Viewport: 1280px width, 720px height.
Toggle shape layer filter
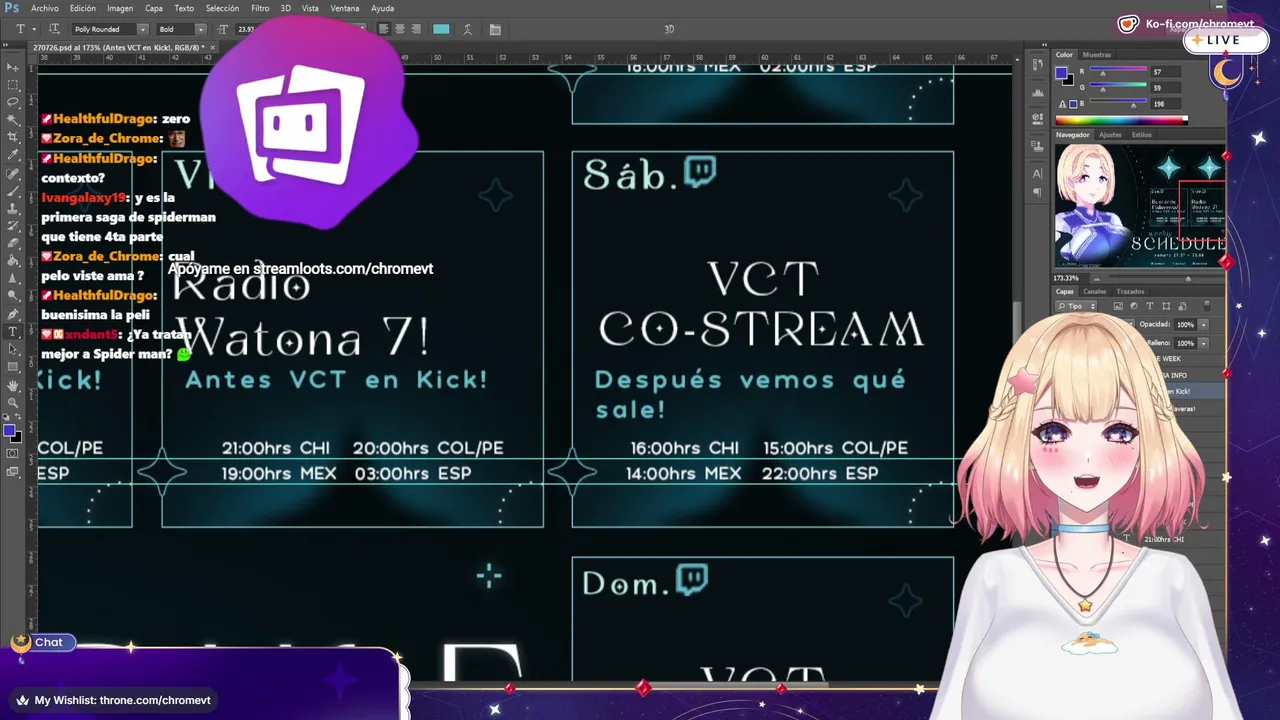click(1166, 306)
